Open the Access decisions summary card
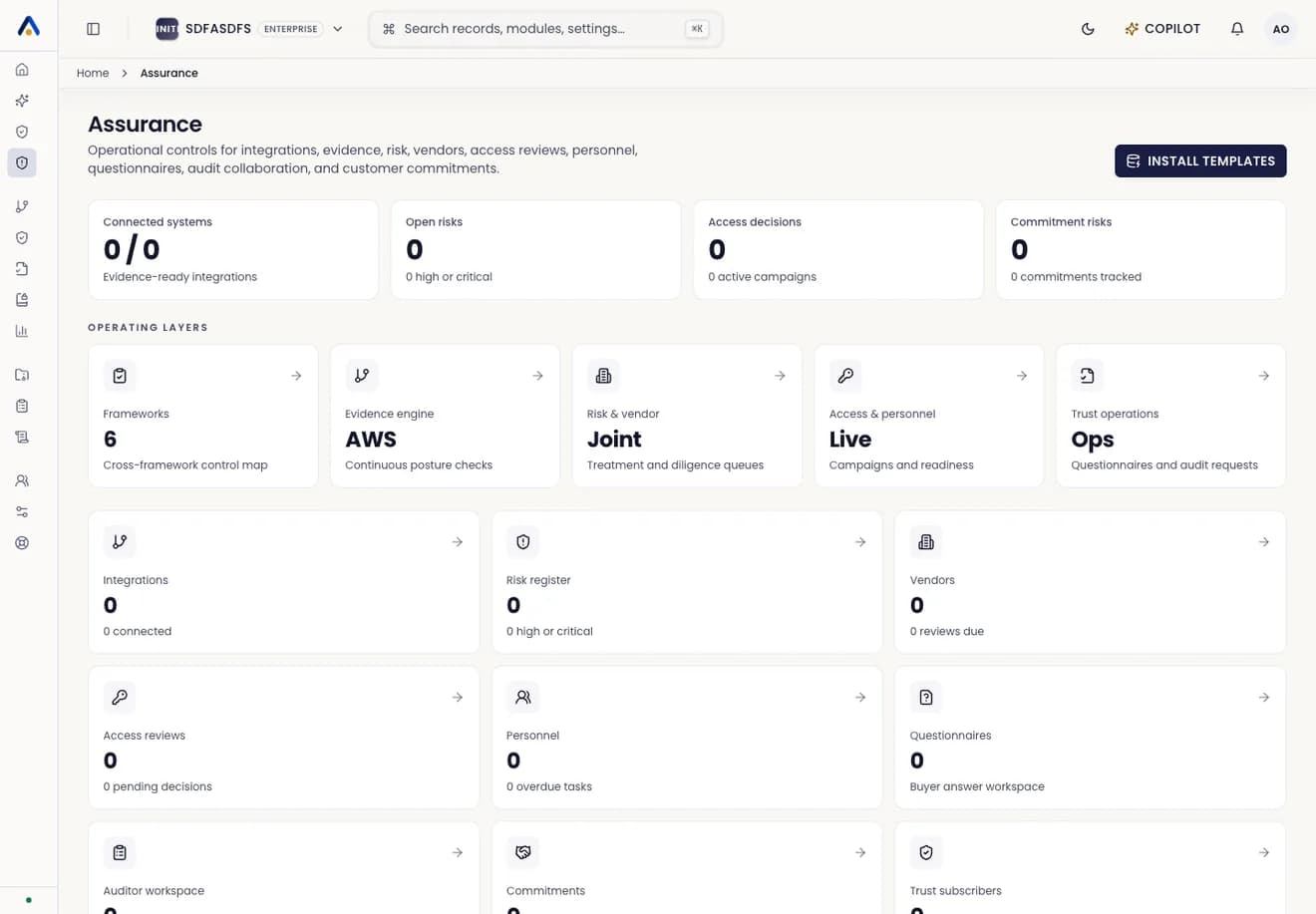Viewport: 1316px width, 914px height. [838, 249]
